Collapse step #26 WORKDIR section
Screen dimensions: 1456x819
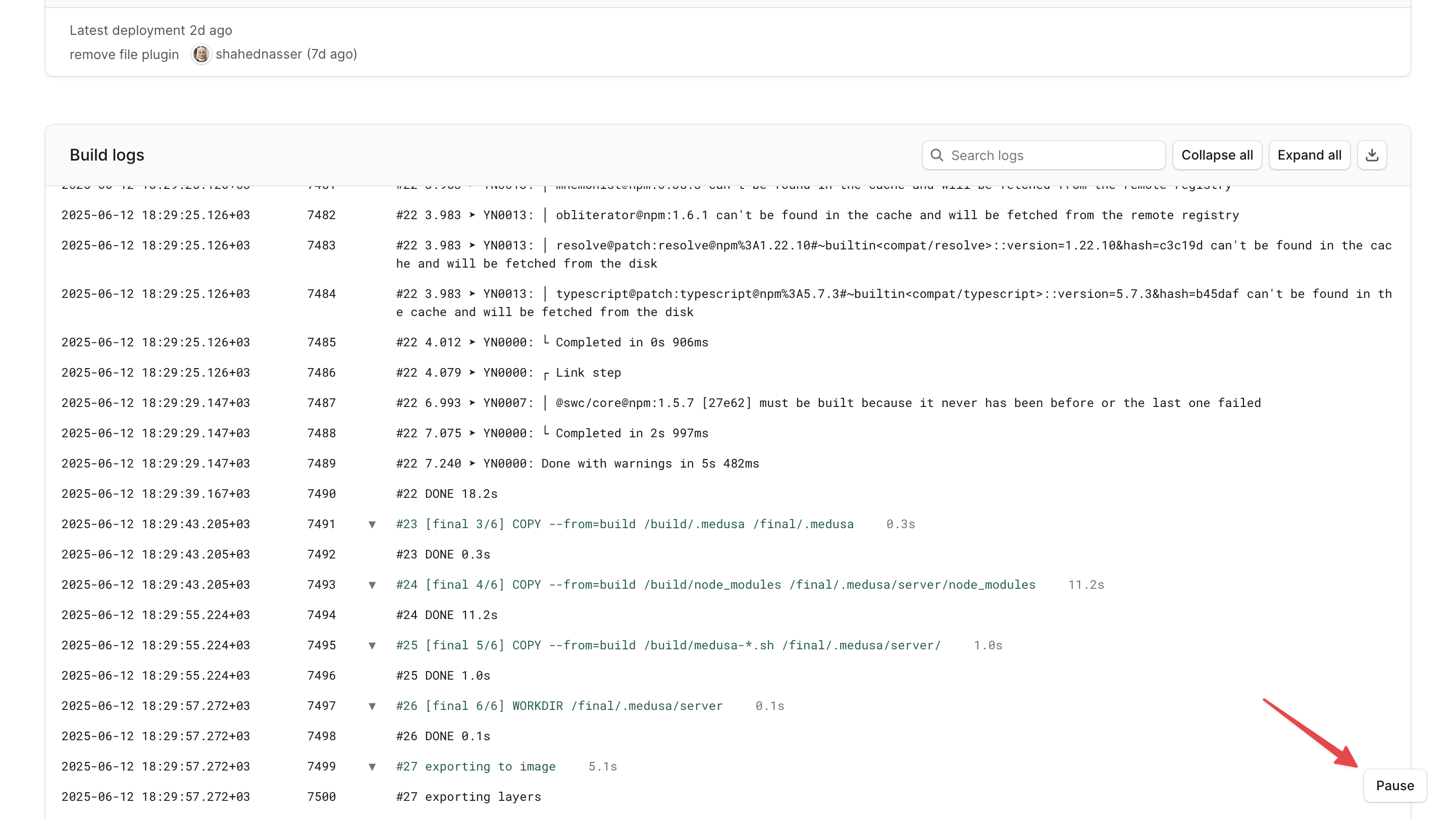pos(372,706)
